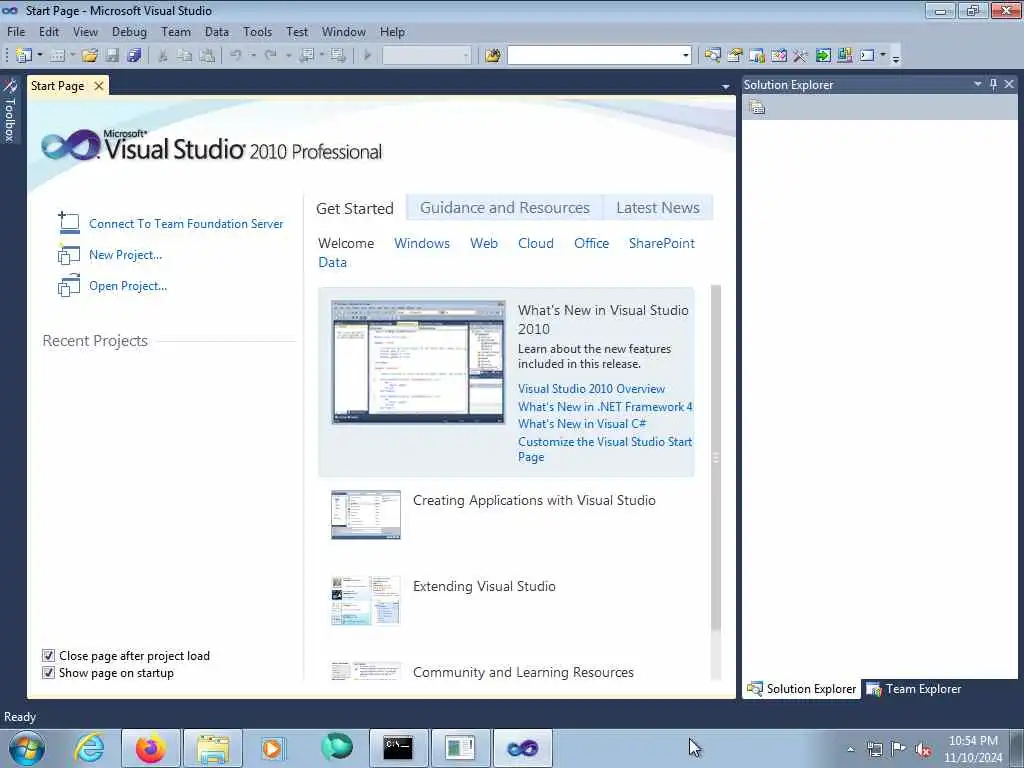Click the Undo arrow toolbar icon
1024x768 pixels.
point(236,56)
